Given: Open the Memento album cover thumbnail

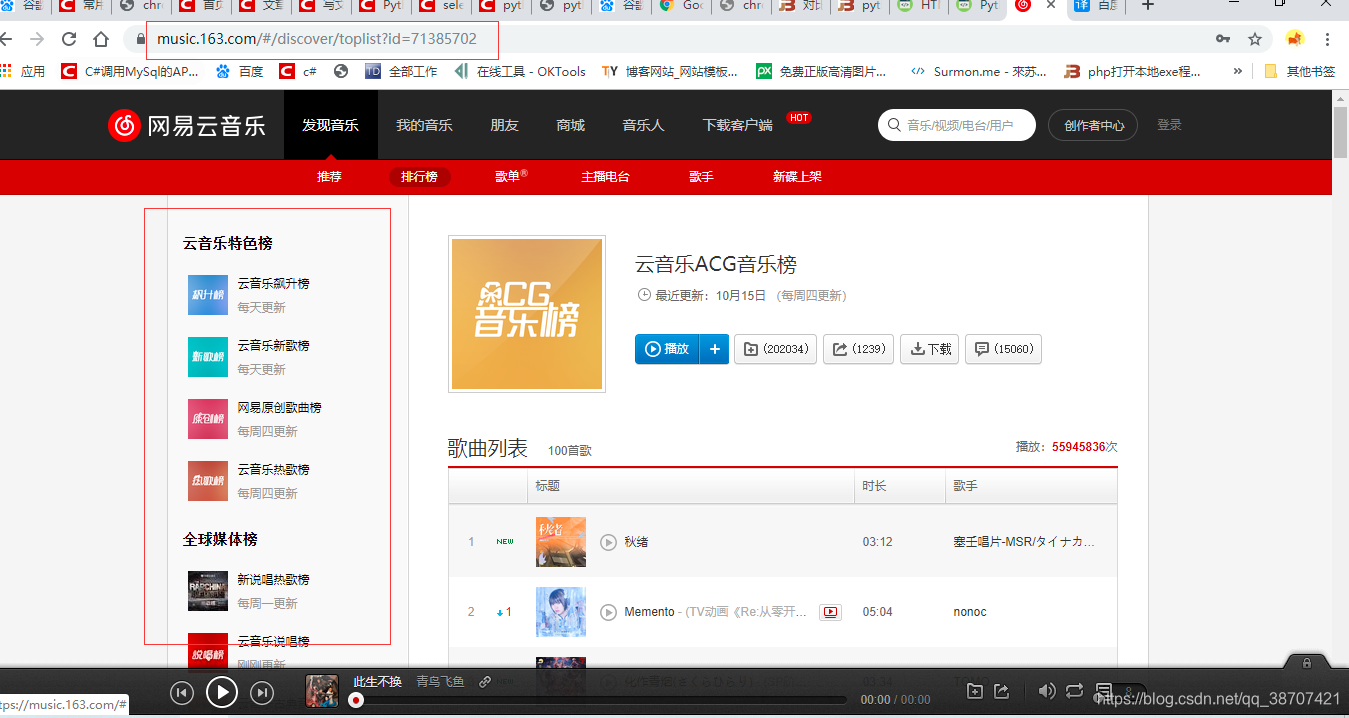Looking at the screenshot, I should (x=561, y=612).
